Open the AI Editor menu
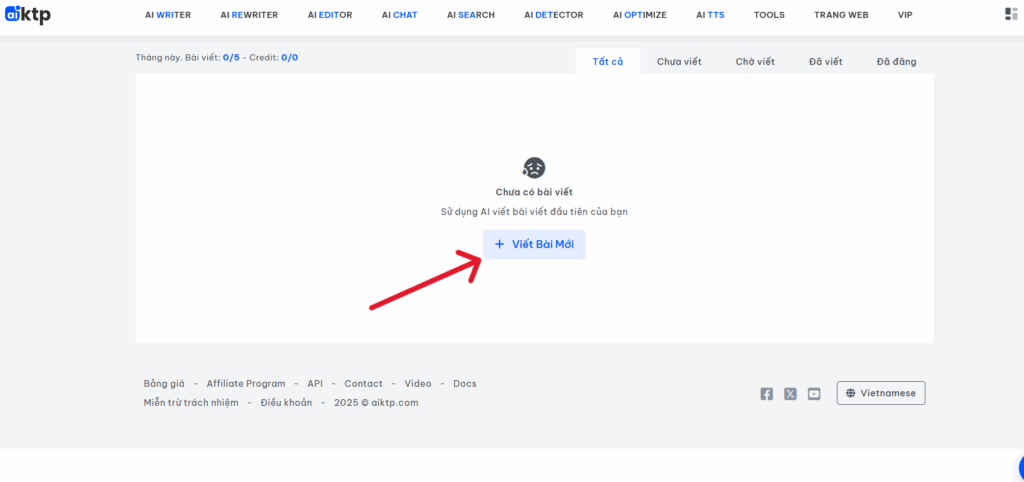This screenshot has width=1024, height=482. tap(330, 15)
